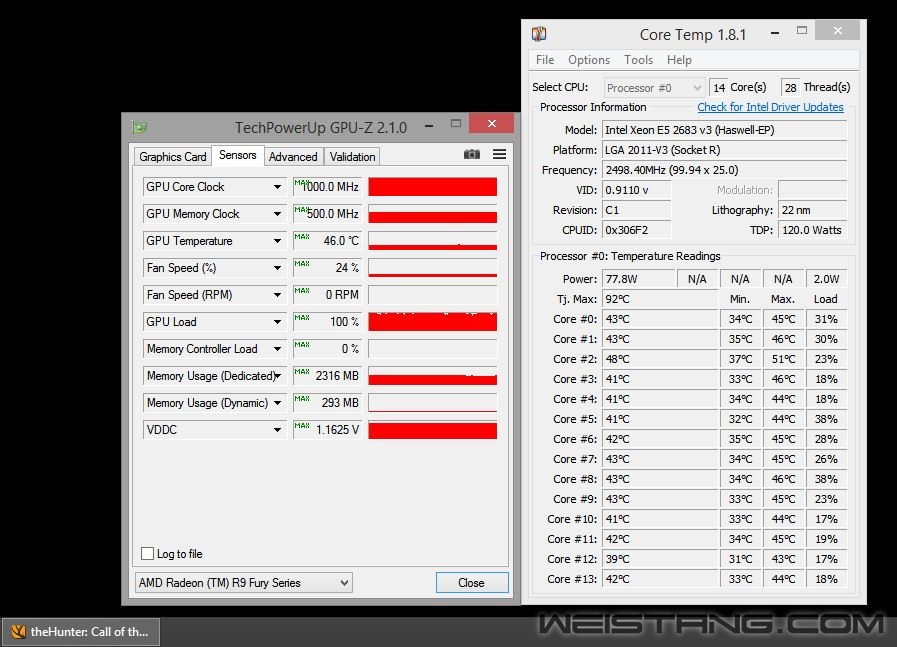
Task: Expand the GPU Temperature sensor dropdown
Action: point(277,240)
